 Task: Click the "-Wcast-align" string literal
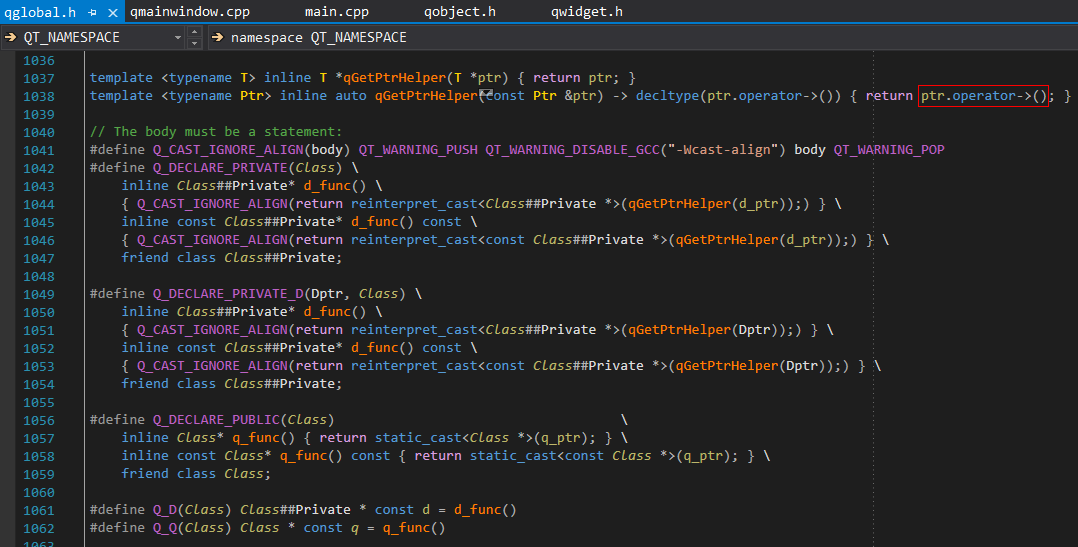point(726,150)
